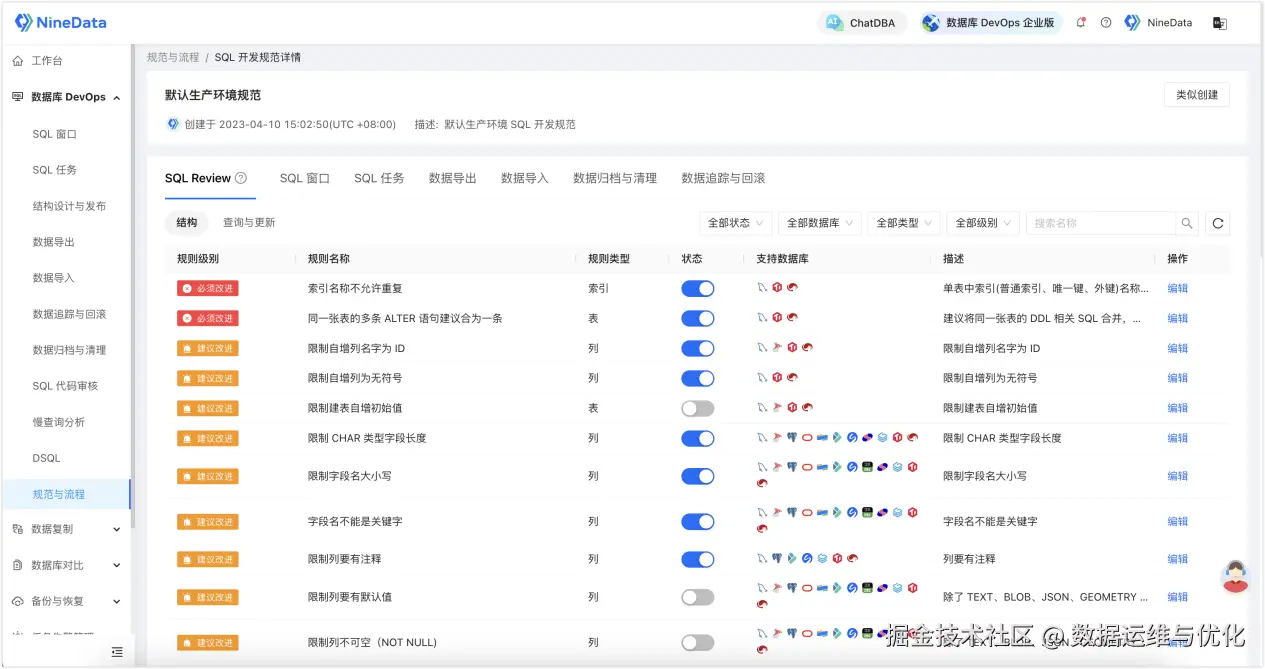This screenshot has height=669, width=1265.
Task: Click the help question mark icon in header
Action: 1106,22
